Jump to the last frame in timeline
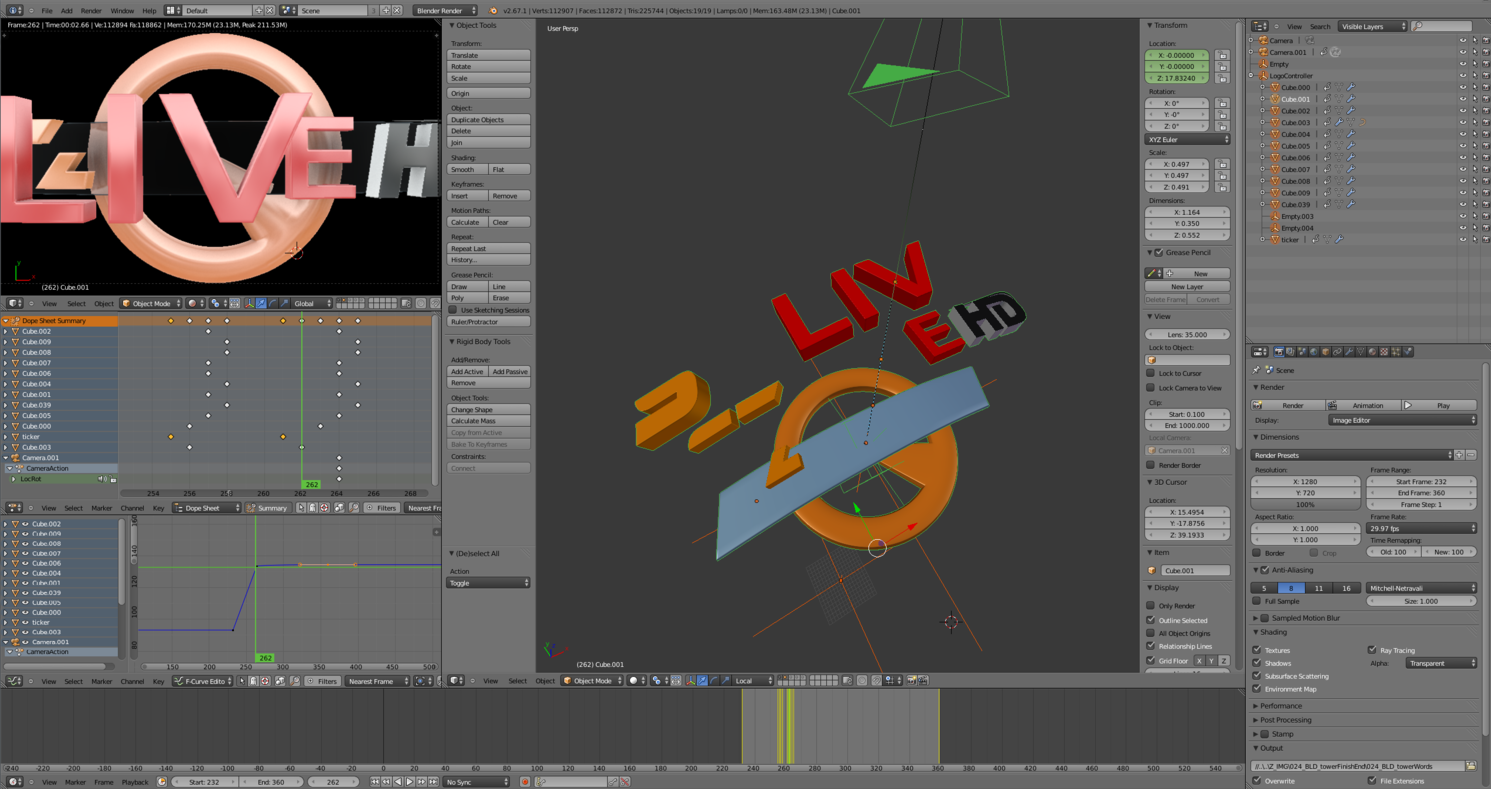Screen dimensions: 1491x789 433,782
